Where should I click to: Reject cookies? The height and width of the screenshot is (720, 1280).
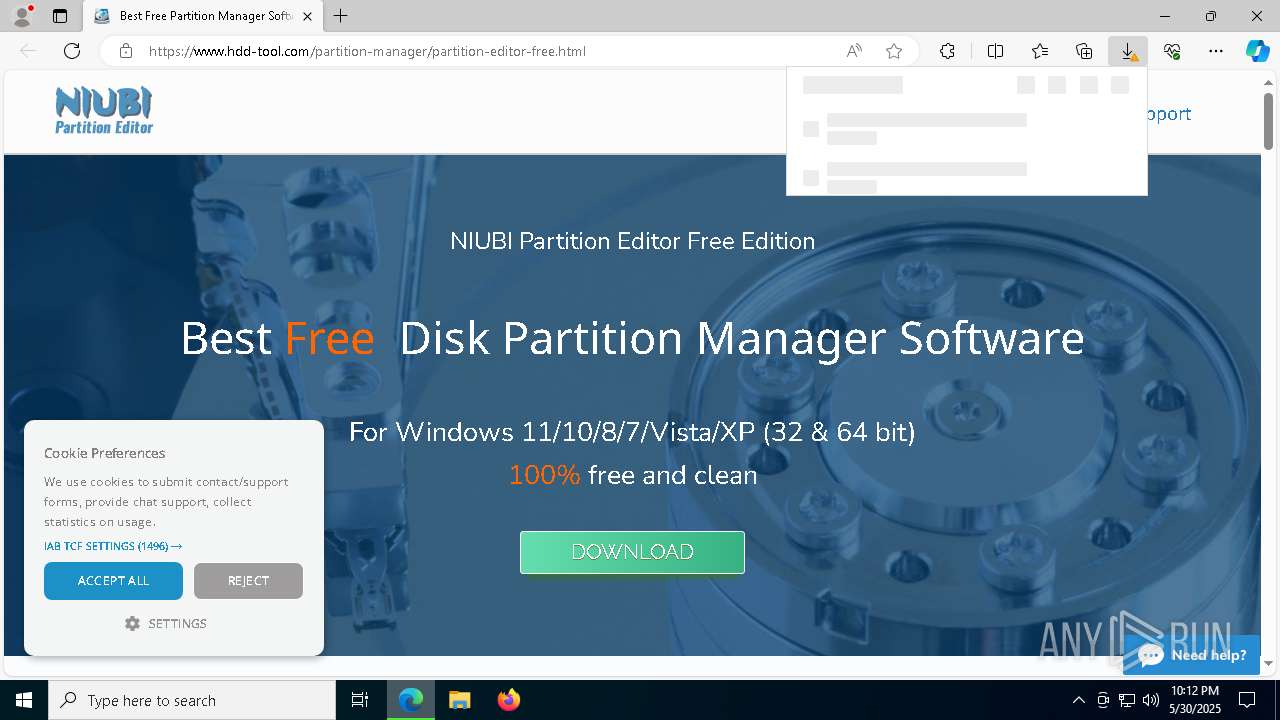point(248,581)
